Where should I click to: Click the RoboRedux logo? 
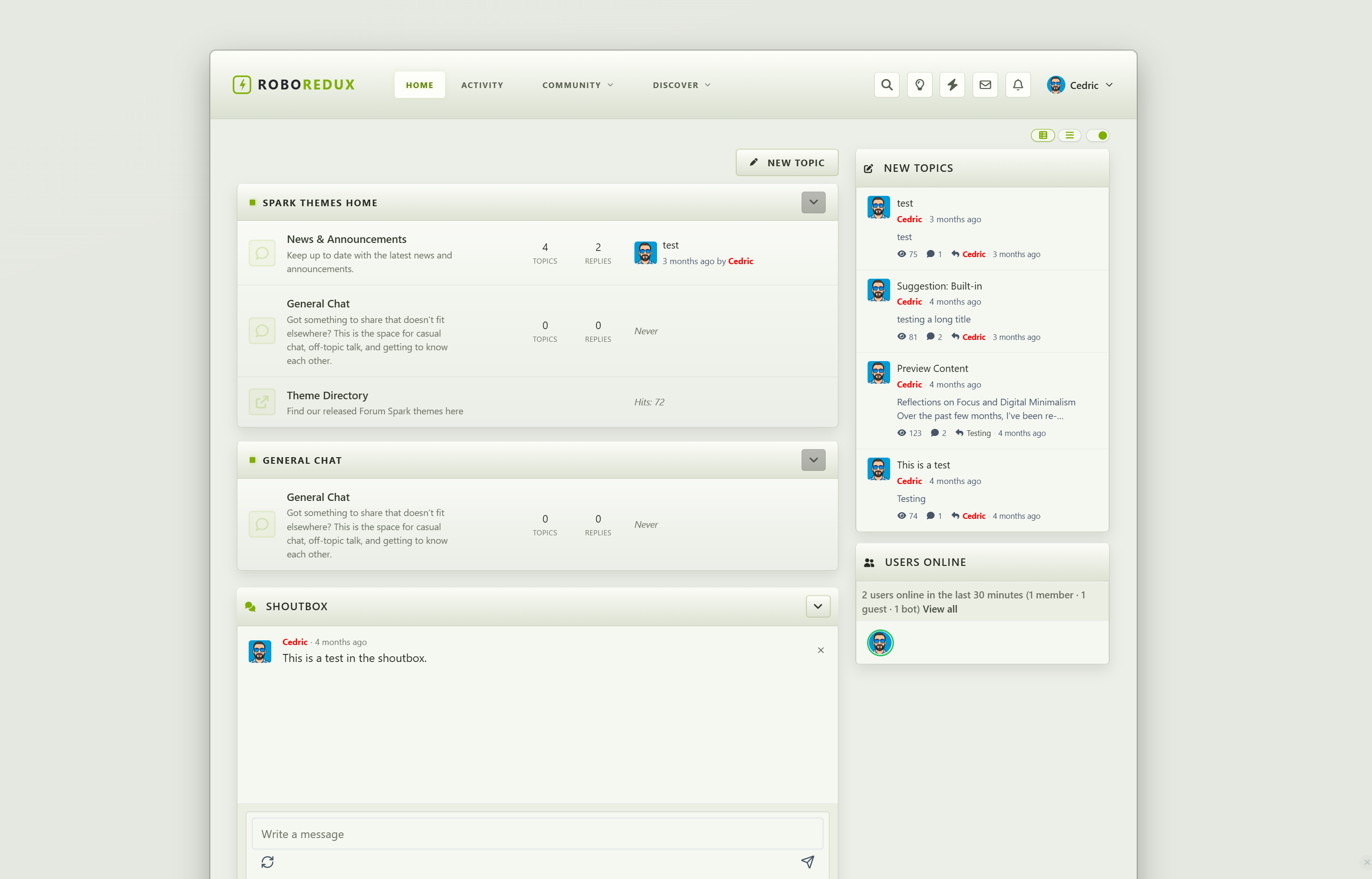293,84
